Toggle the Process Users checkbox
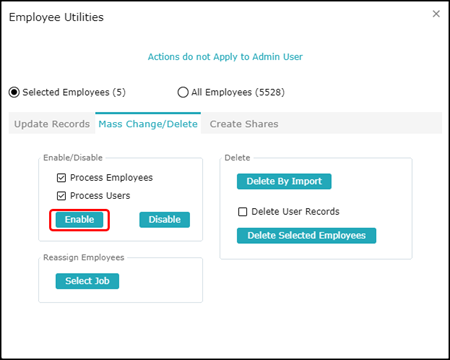Screen dimensions: 450x360 [x=61, y=196]
